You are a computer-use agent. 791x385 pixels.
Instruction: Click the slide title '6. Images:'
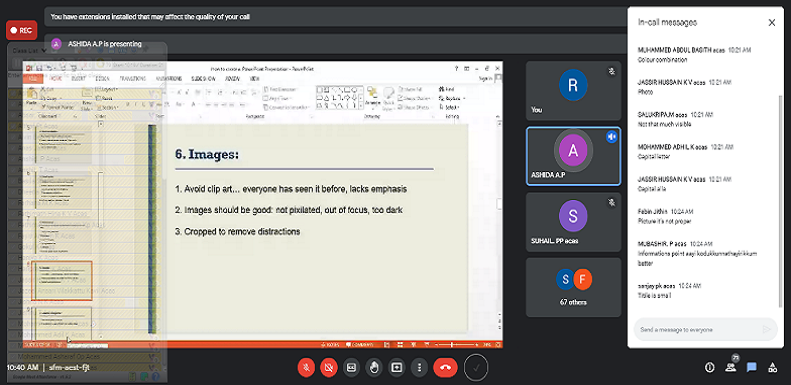coord(207,154)
